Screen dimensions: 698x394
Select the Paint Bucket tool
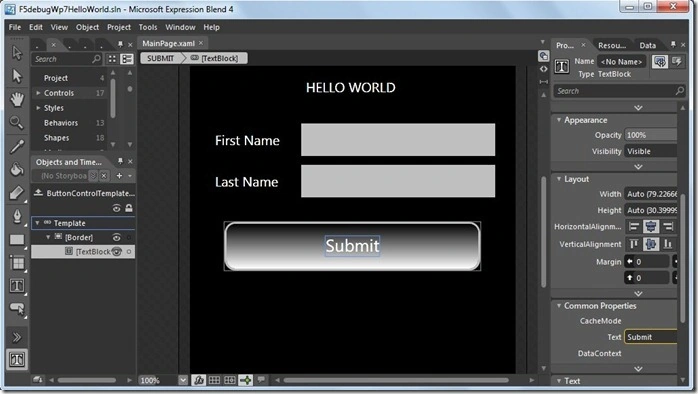point(17,169)
